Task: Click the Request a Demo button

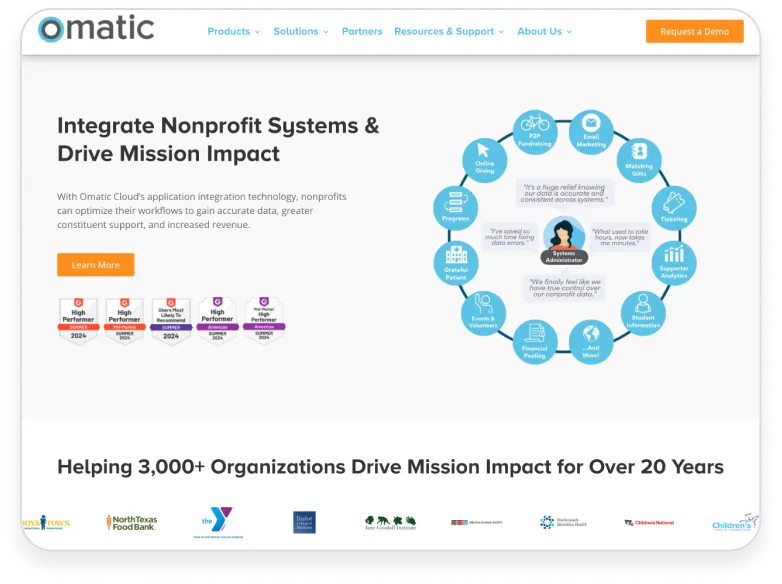Action: coord(695,31)
